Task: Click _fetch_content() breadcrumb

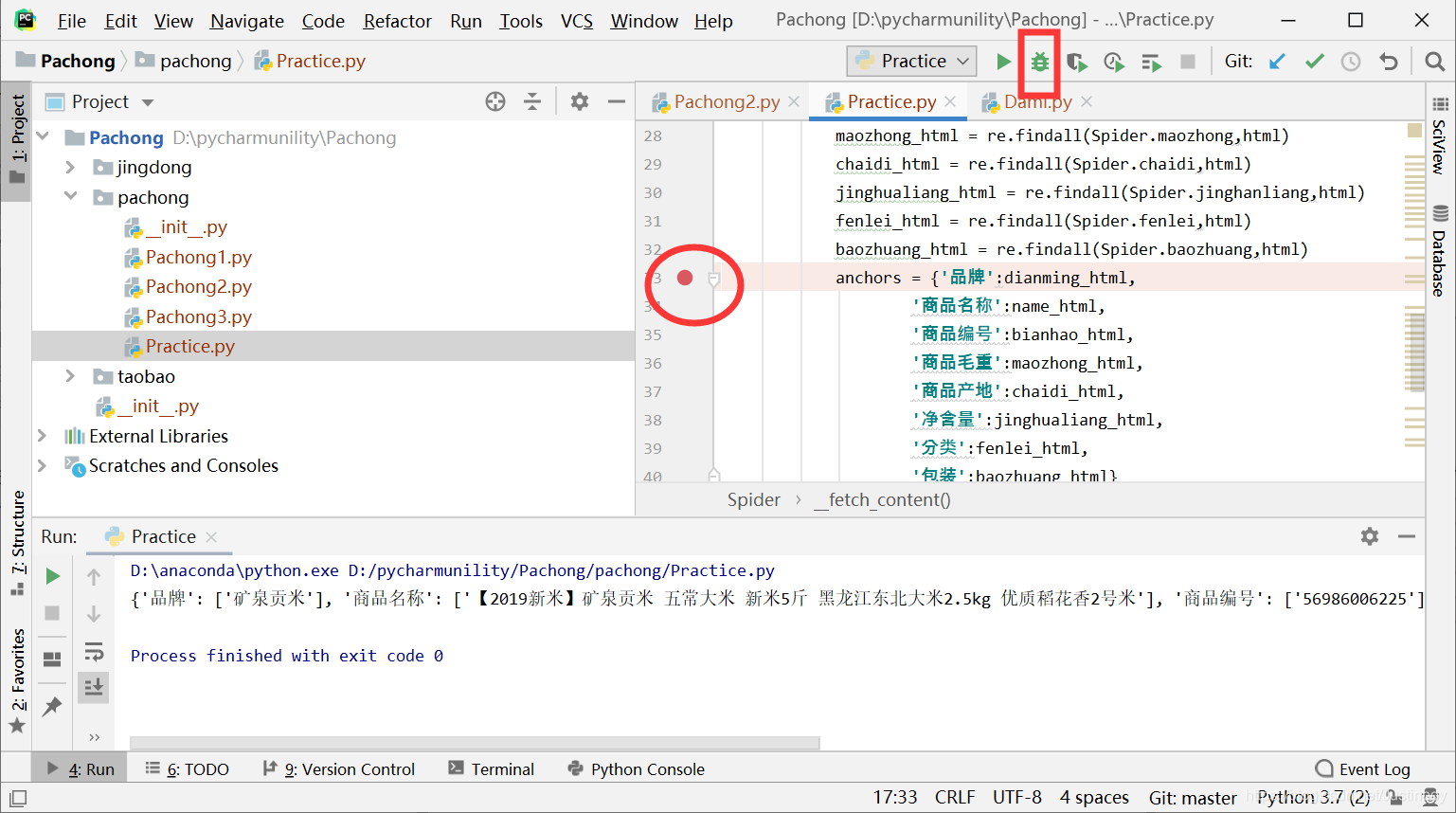Action: click(x=882, y=499)
